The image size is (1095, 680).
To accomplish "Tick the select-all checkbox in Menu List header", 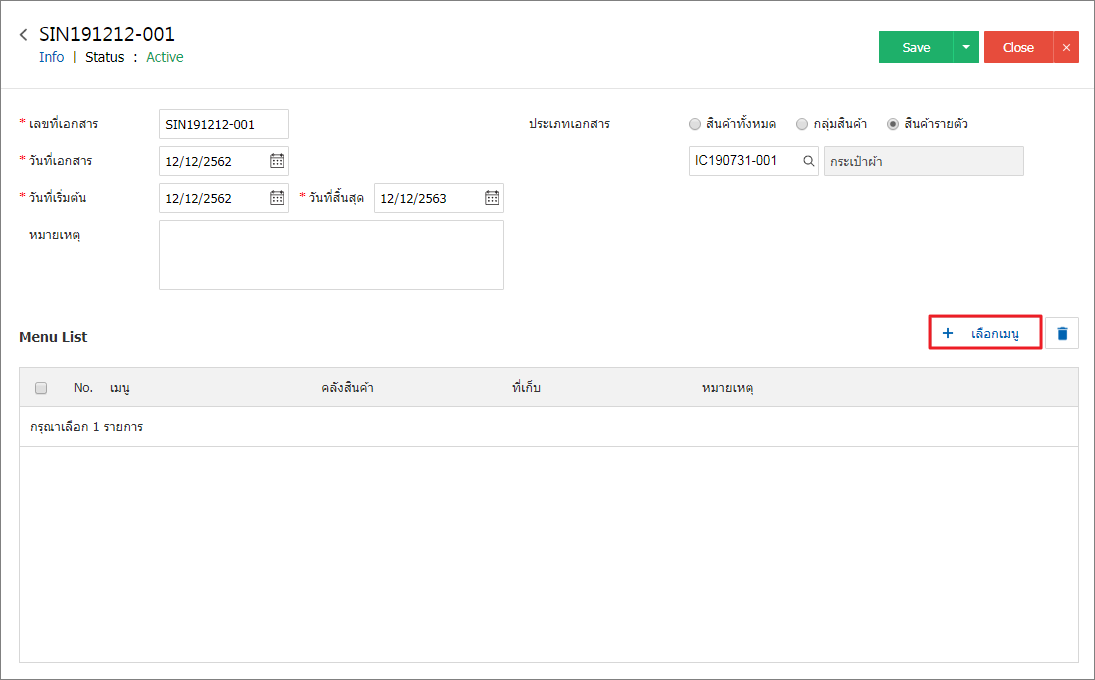I will [x=41, y=387].
